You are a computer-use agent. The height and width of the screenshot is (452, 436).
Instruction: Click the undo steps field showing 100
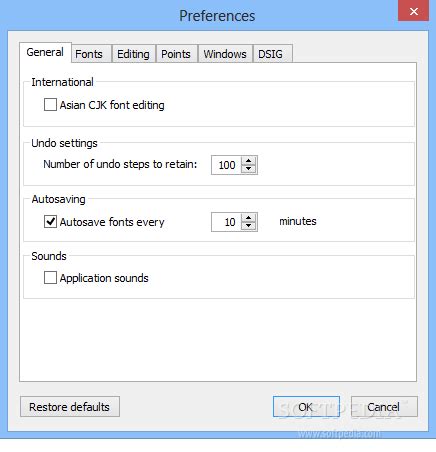pos(226,165)
